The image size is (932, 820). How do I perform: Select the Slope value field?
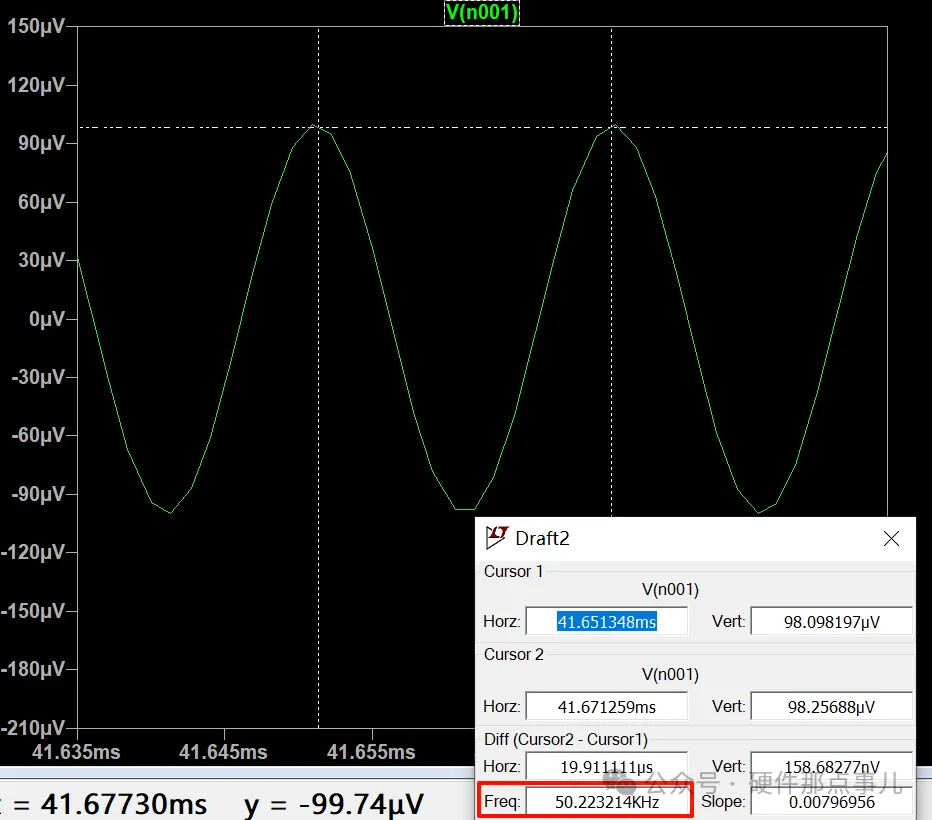[x=831, y=802]
